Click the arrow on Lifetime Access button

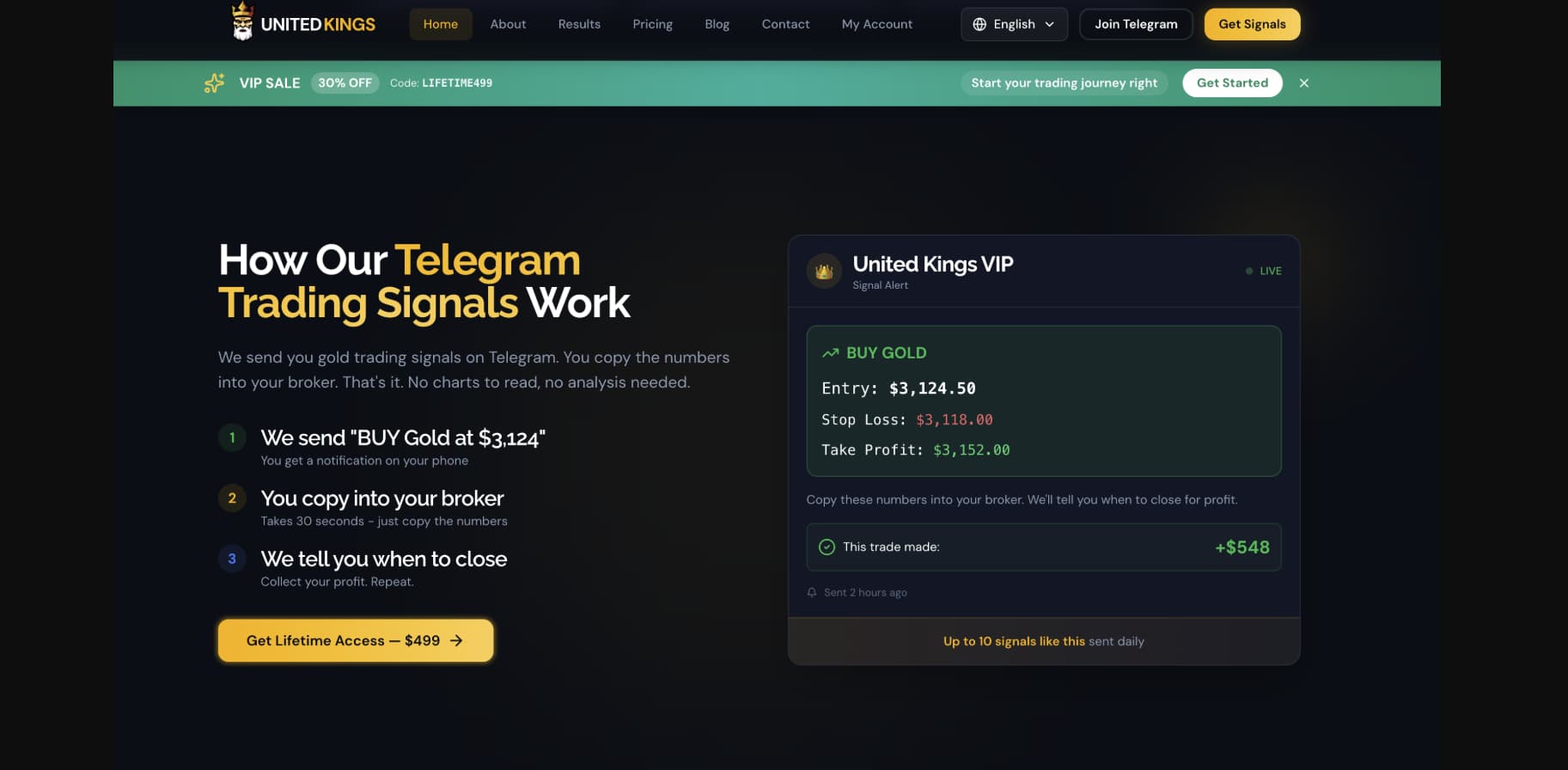456,641
